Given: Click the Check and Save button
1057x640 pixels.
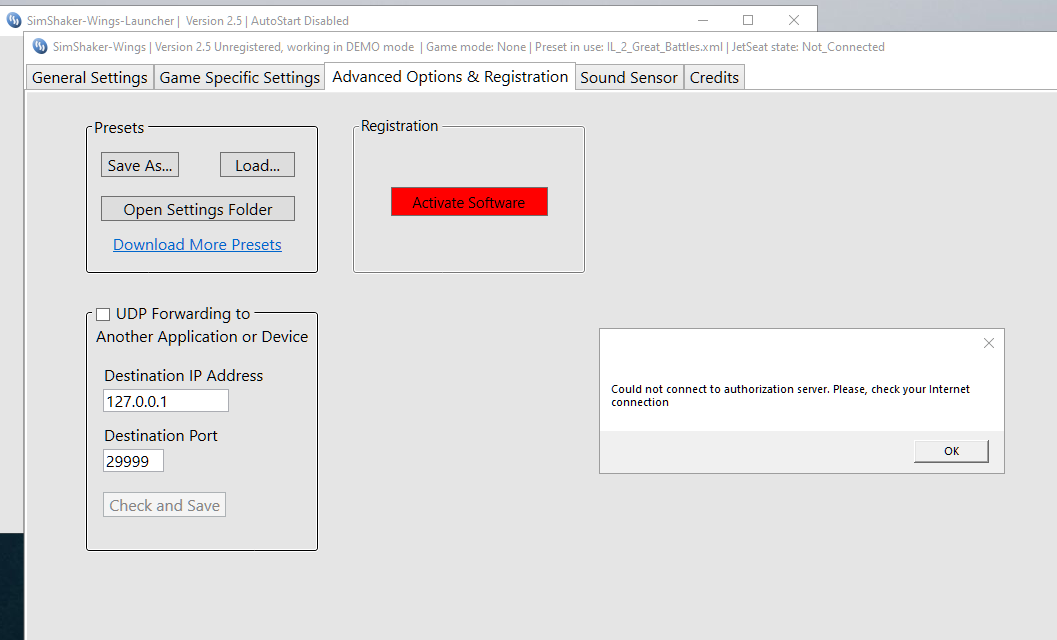Looking at the screenshot, I should pos(164,505).
